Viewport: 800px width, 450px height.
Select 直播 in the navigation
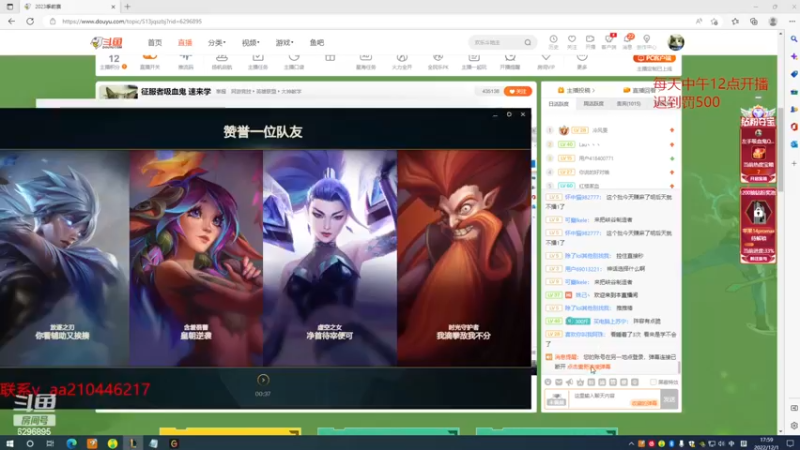pyautogui.click(x=185, y=42)
